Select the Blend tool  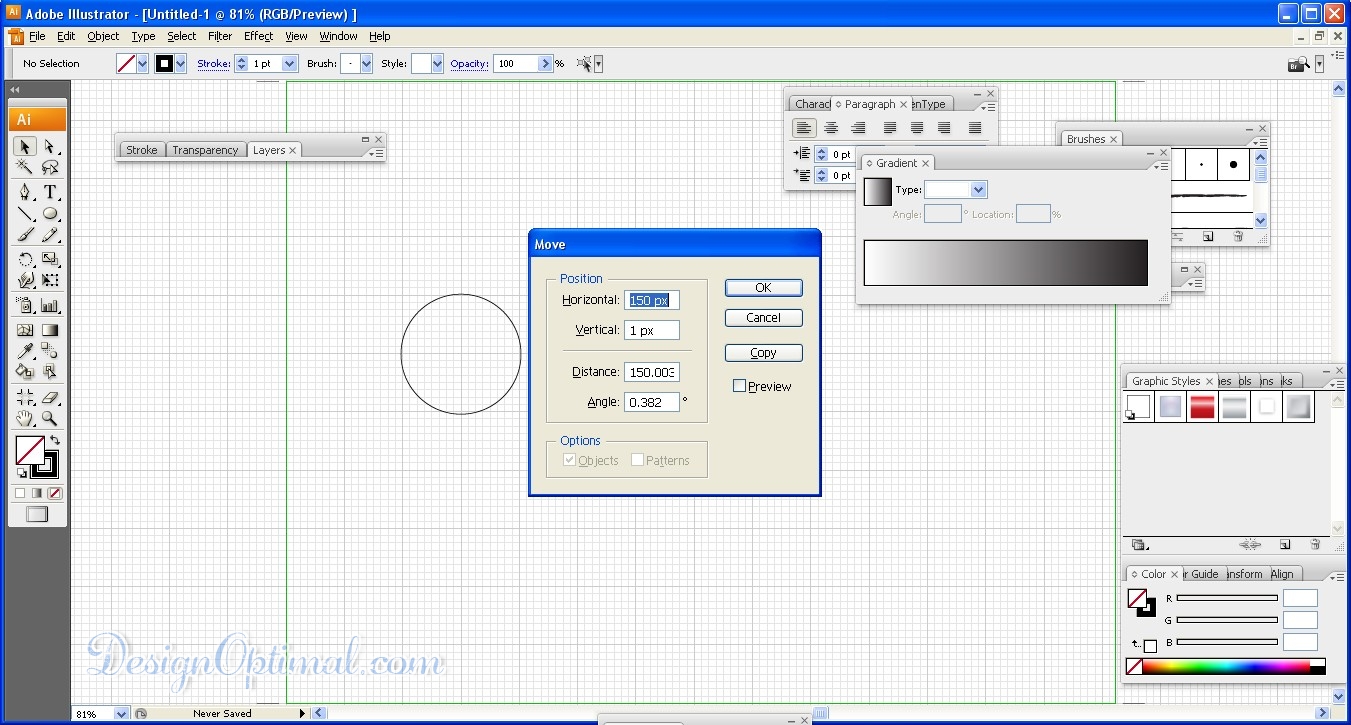[50, 351]
